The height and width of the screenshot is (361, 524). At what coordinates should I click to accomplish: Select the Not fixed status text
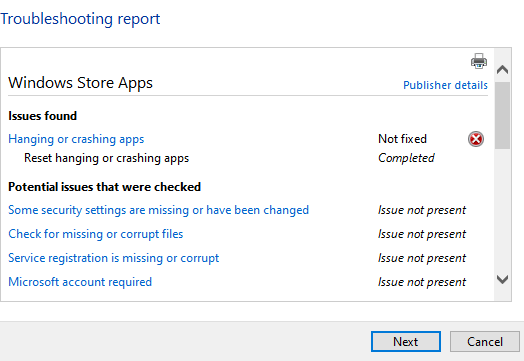(x=402, y=139)
